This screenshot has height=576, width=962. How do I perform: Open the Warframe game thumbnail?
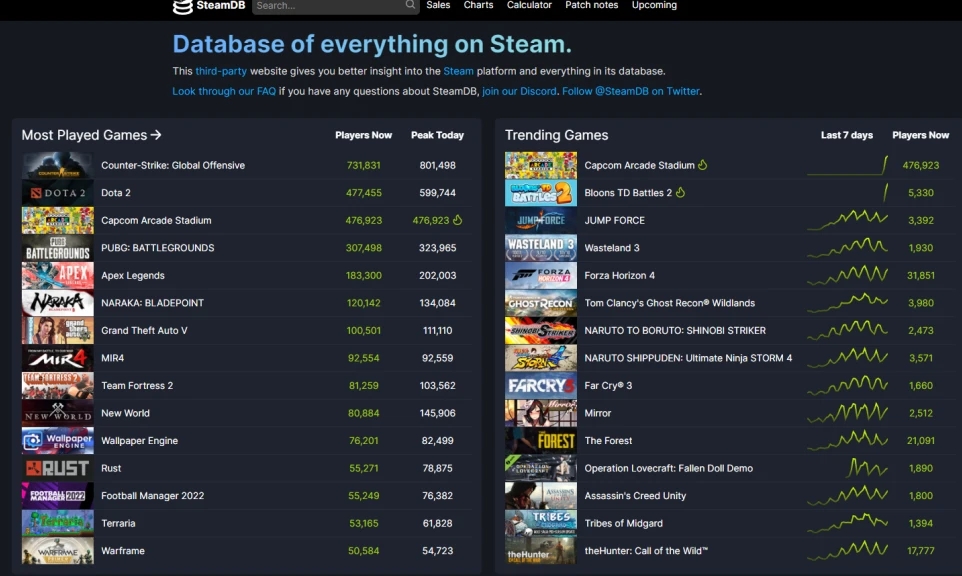coord(58,551)
